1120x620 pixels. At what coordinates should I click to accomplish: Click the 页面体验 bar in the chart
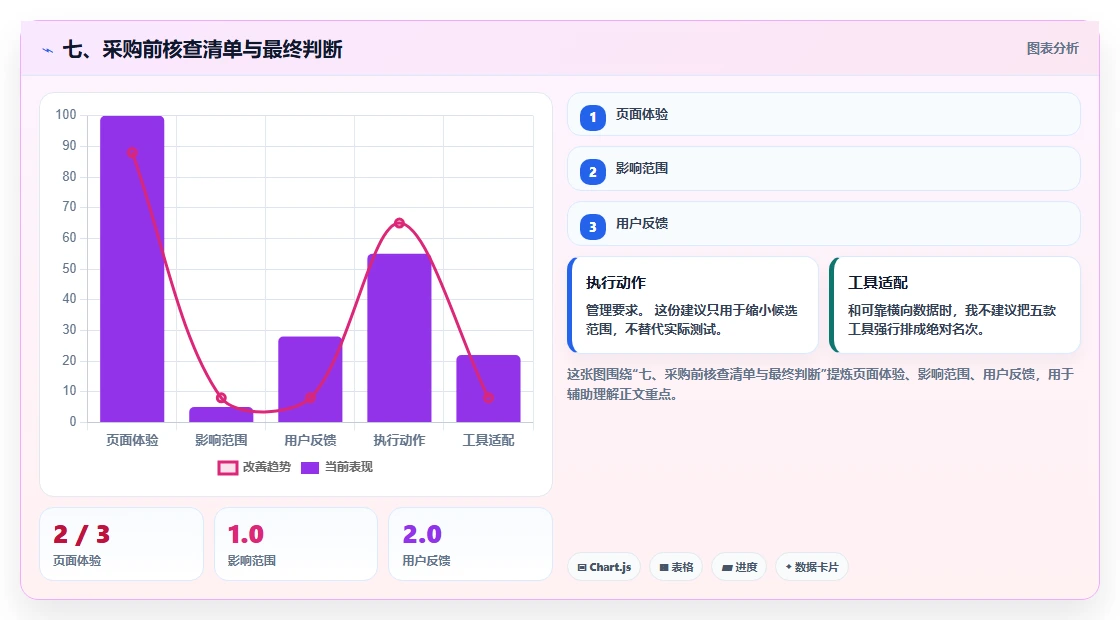[x=132, y=269]
